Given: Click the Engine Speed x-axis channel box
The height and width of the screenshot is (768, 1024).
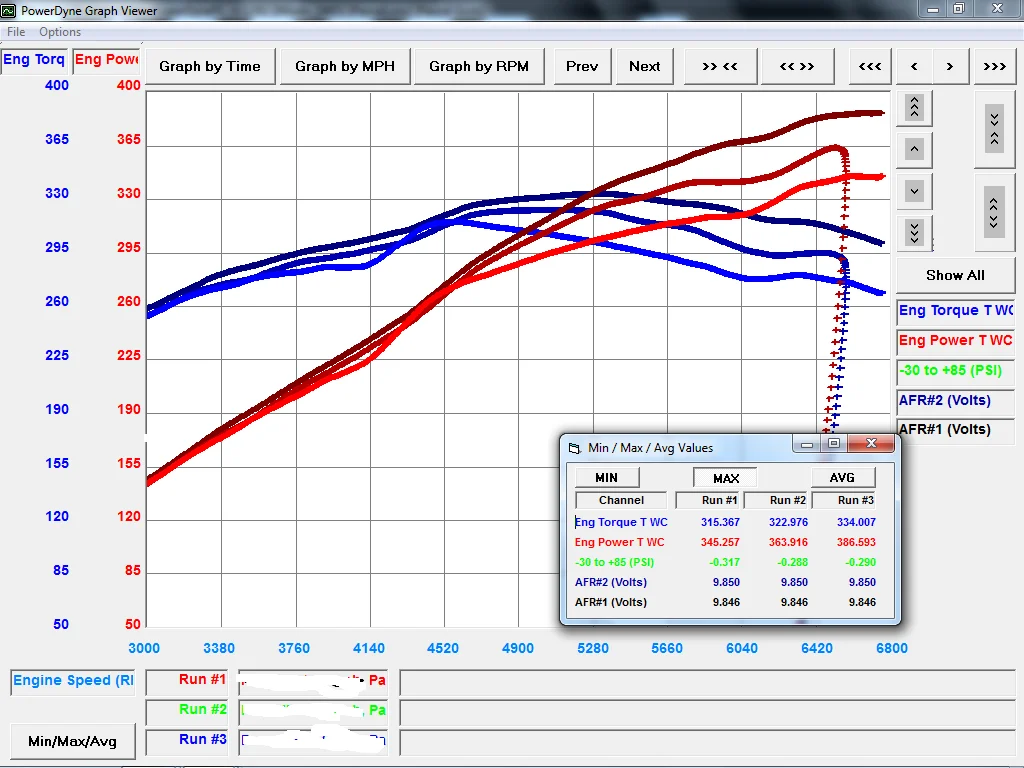Looking at the screenshot, I should (x=72, y=682).
